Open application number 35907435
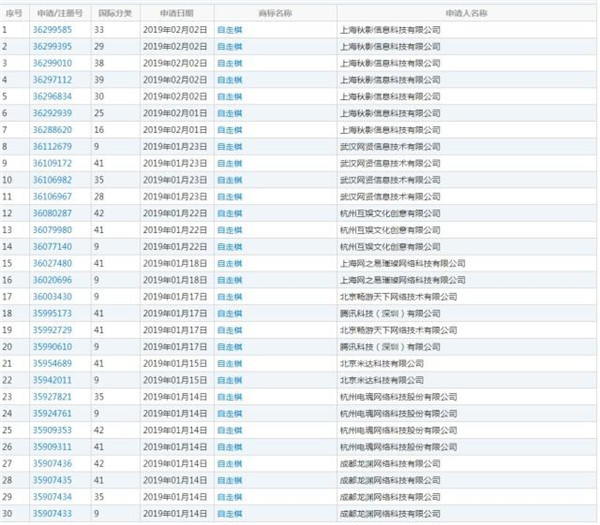This screenshot has height=525, width=600. (x=52, y=480)
